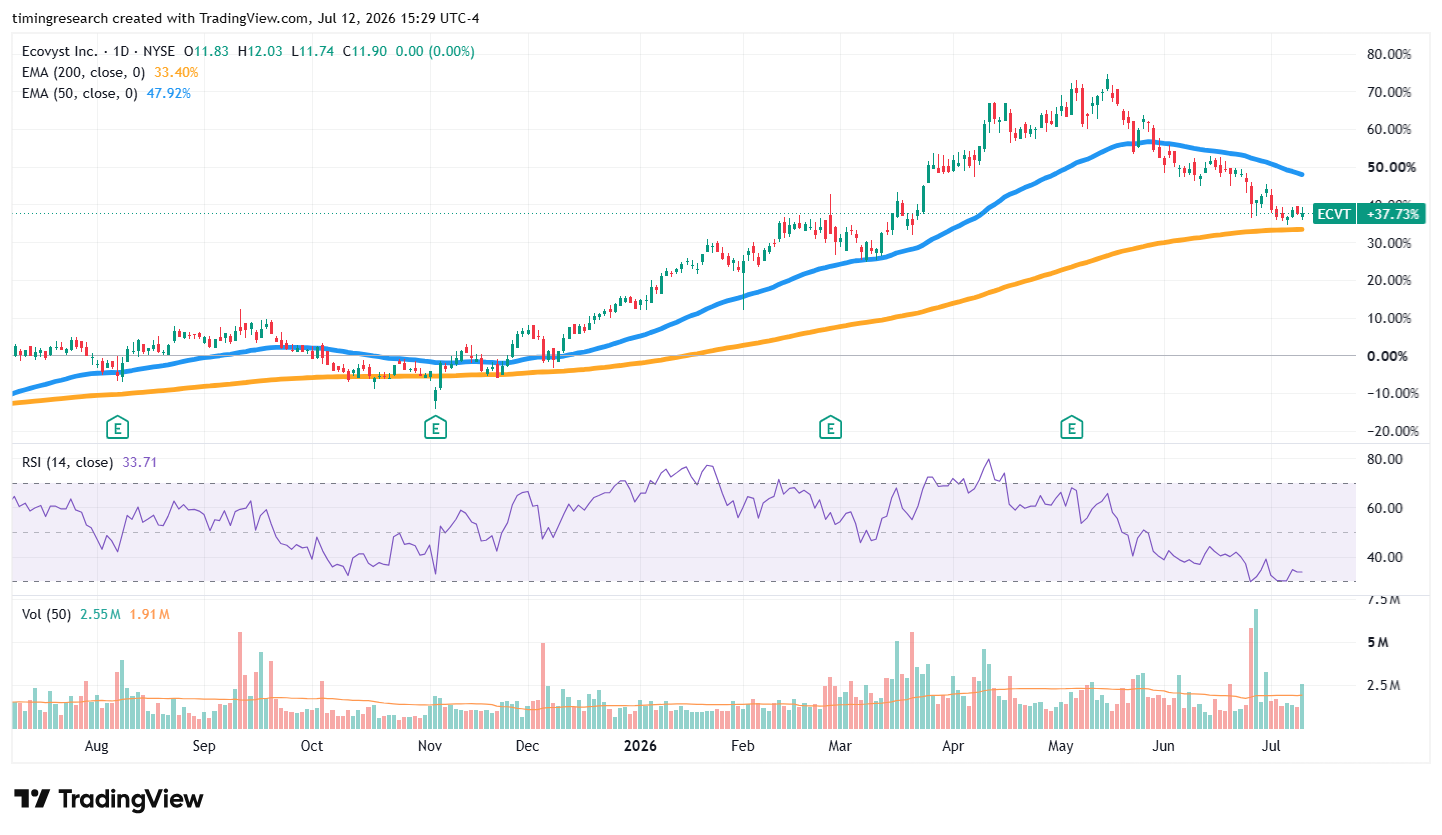Click the Mar label on the time axis
The width and height of the screenshot is (1442, 835).
840,746
